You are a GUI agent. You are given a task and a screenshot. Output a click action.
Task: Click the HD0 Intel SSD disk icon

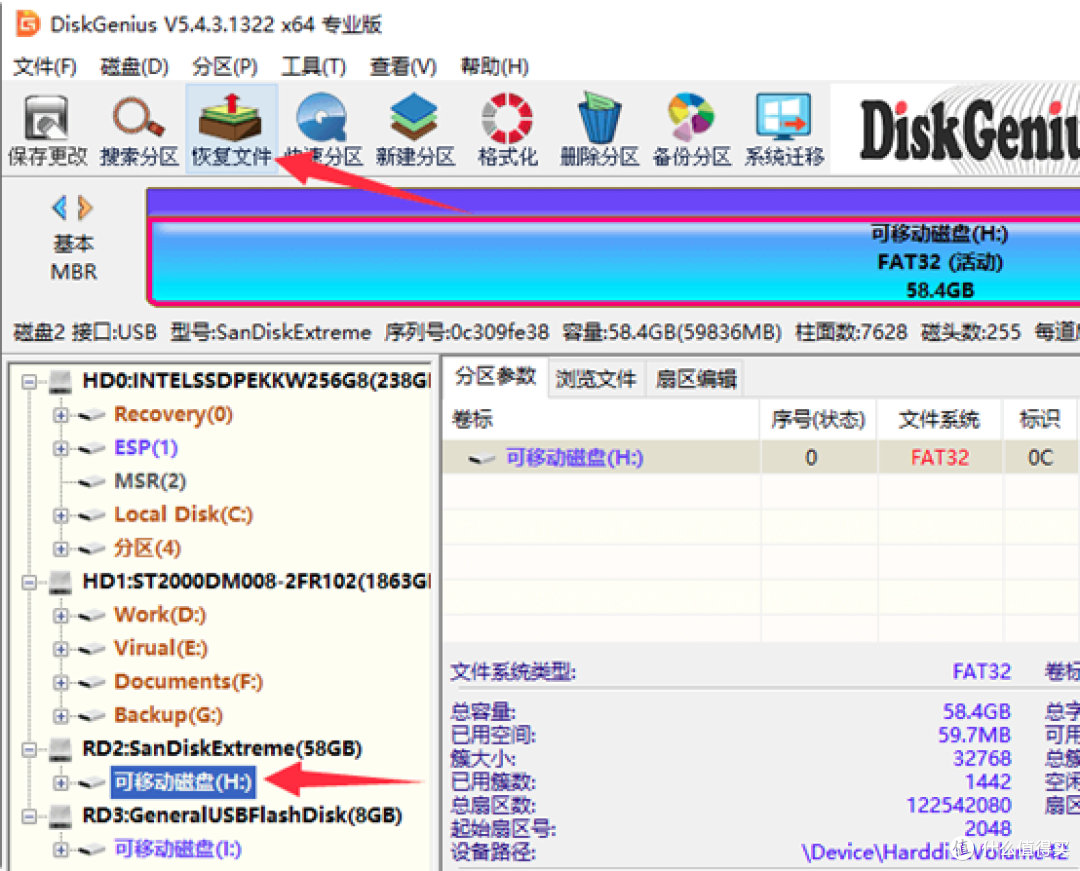coord(61,381)
